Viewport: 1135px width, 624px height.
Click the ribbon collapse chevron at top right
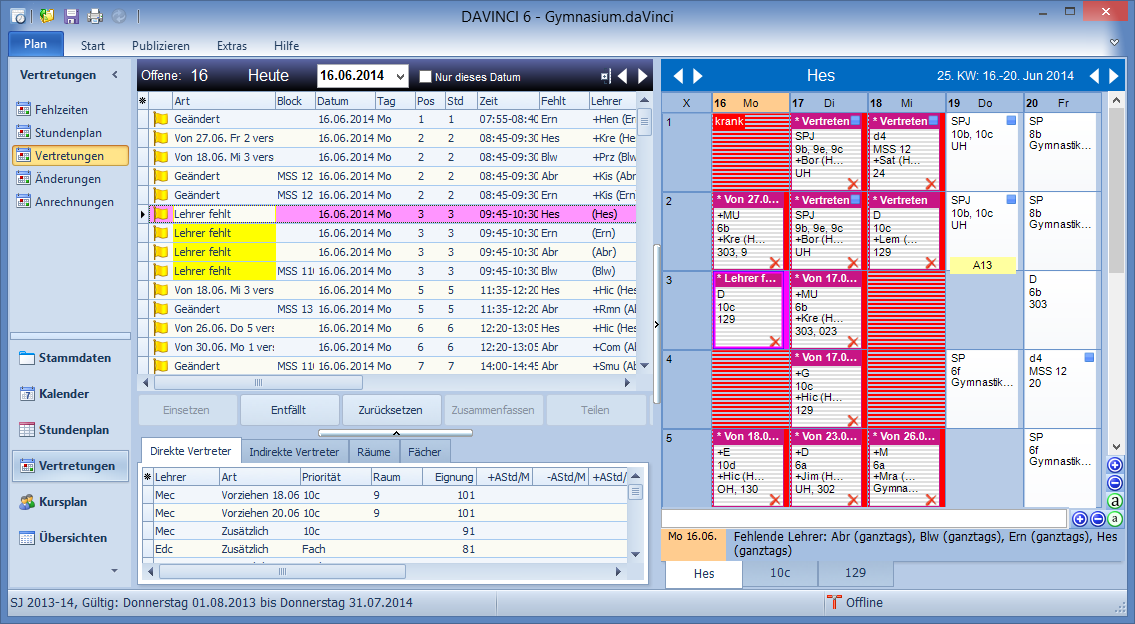(x=1115, y=43)
